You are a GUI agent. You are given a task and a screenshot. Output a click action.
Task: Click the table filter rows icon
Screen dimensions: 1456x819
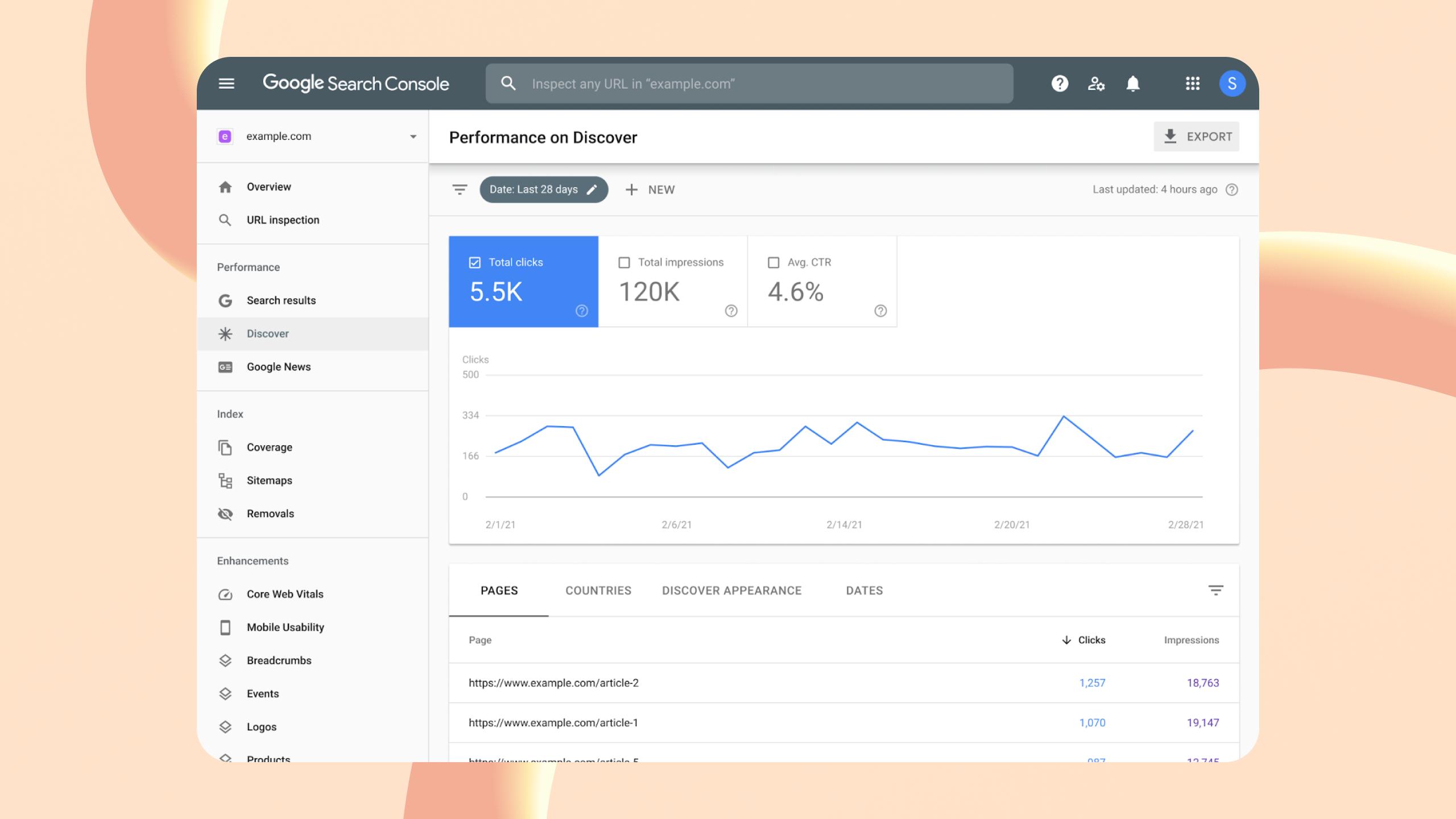pos(1215,590)
